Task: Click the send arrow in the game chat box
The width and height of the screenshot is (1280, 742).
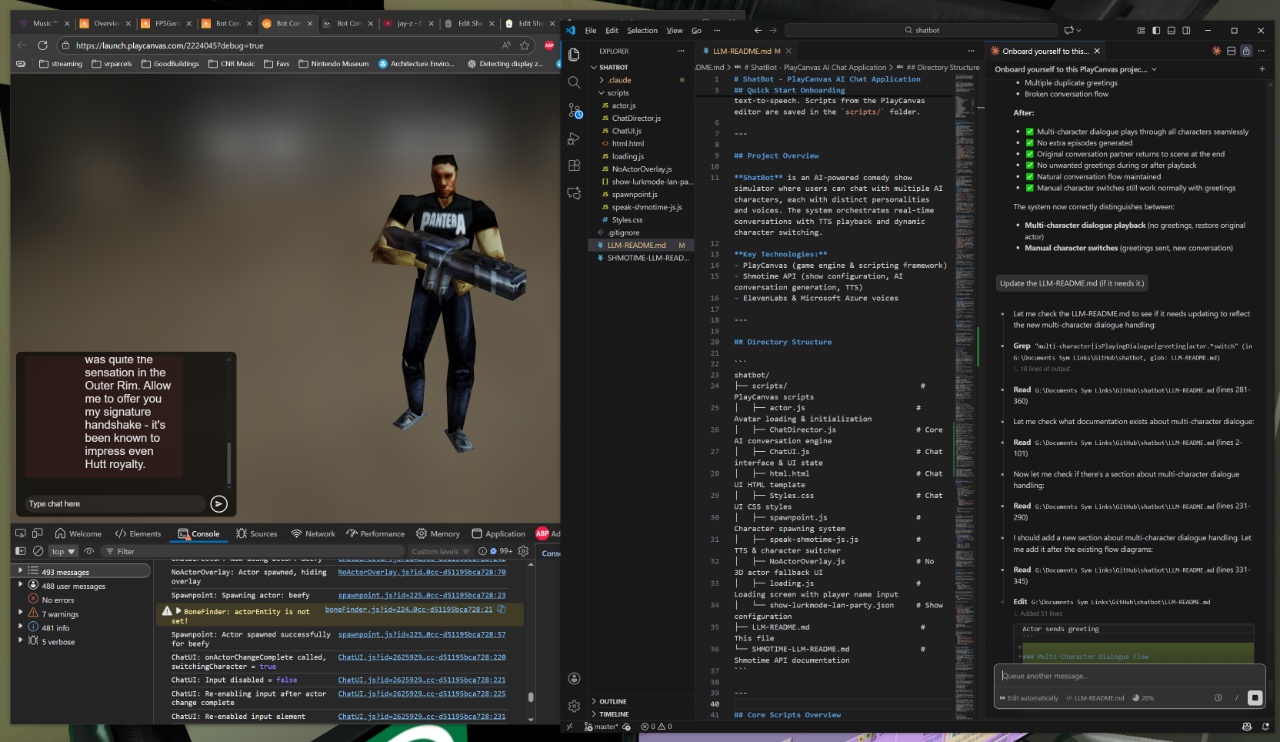Action: (219, 504)
